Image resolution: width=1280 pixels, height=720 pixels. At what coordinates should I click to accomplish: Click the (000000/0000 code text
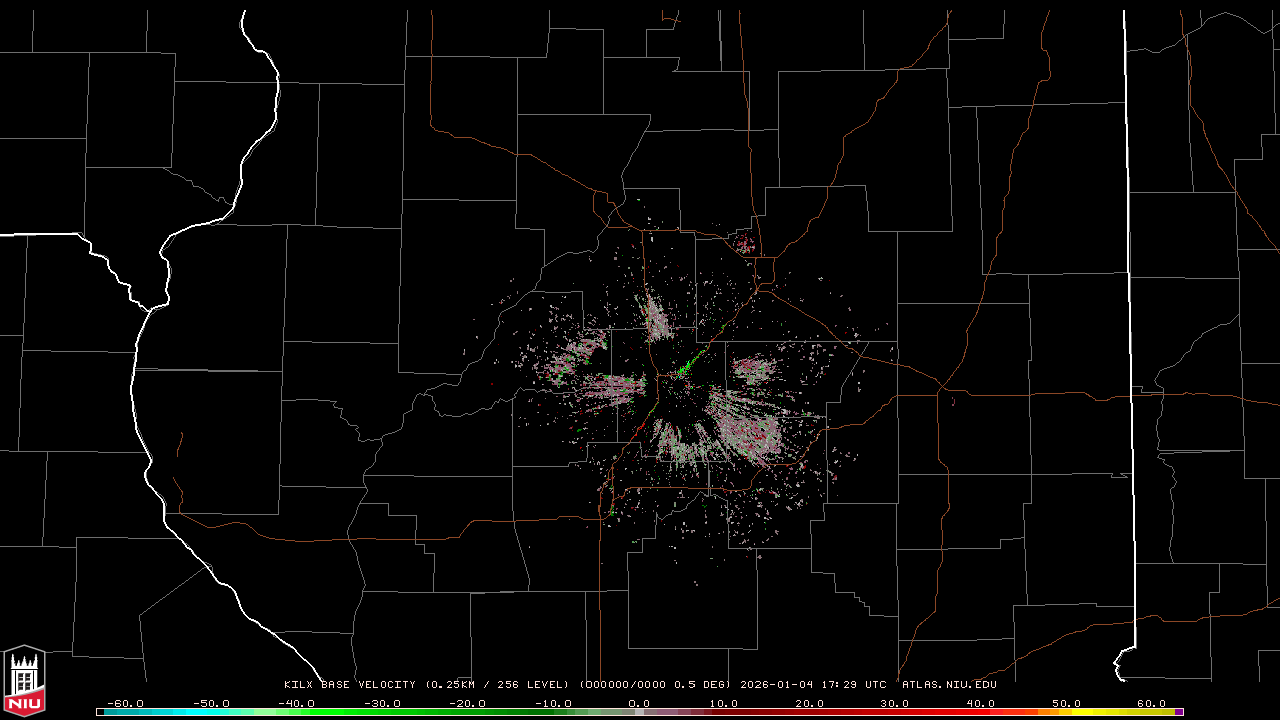(x=620, y=685)
